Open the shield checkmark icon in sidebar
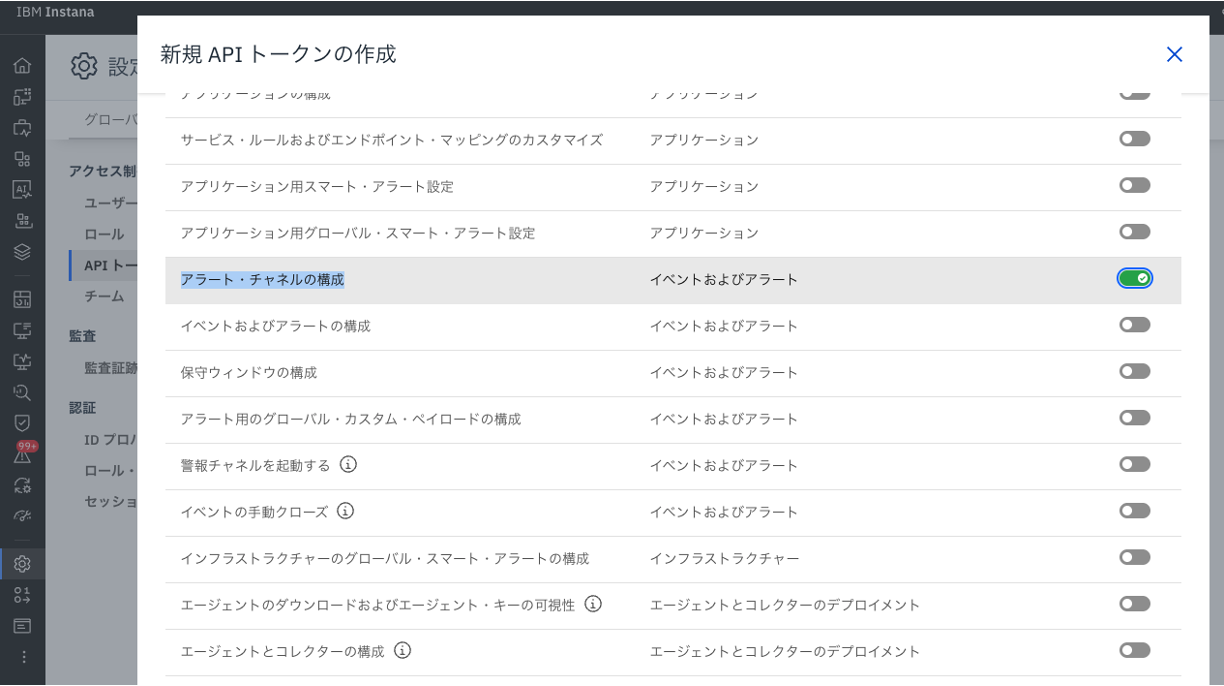This screenshot has width=1224, height=686. [x=22, y=423]
